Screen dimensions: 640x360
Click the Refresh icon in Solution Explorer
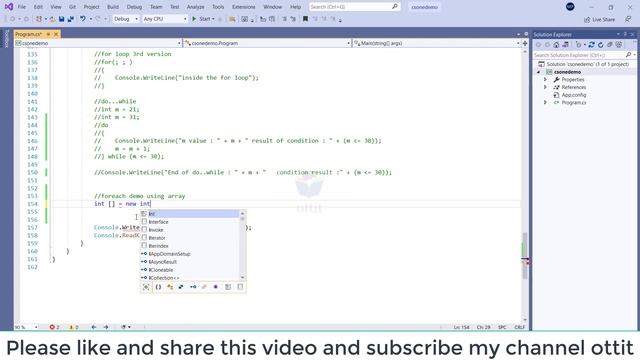click(x=600, y=45)
